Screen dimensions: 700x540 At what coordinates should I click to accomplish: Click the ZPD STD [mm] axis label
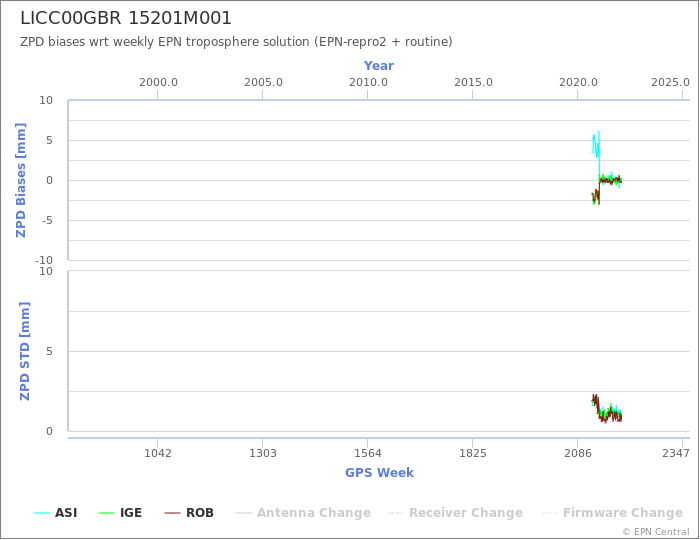[x=25, y=351]
